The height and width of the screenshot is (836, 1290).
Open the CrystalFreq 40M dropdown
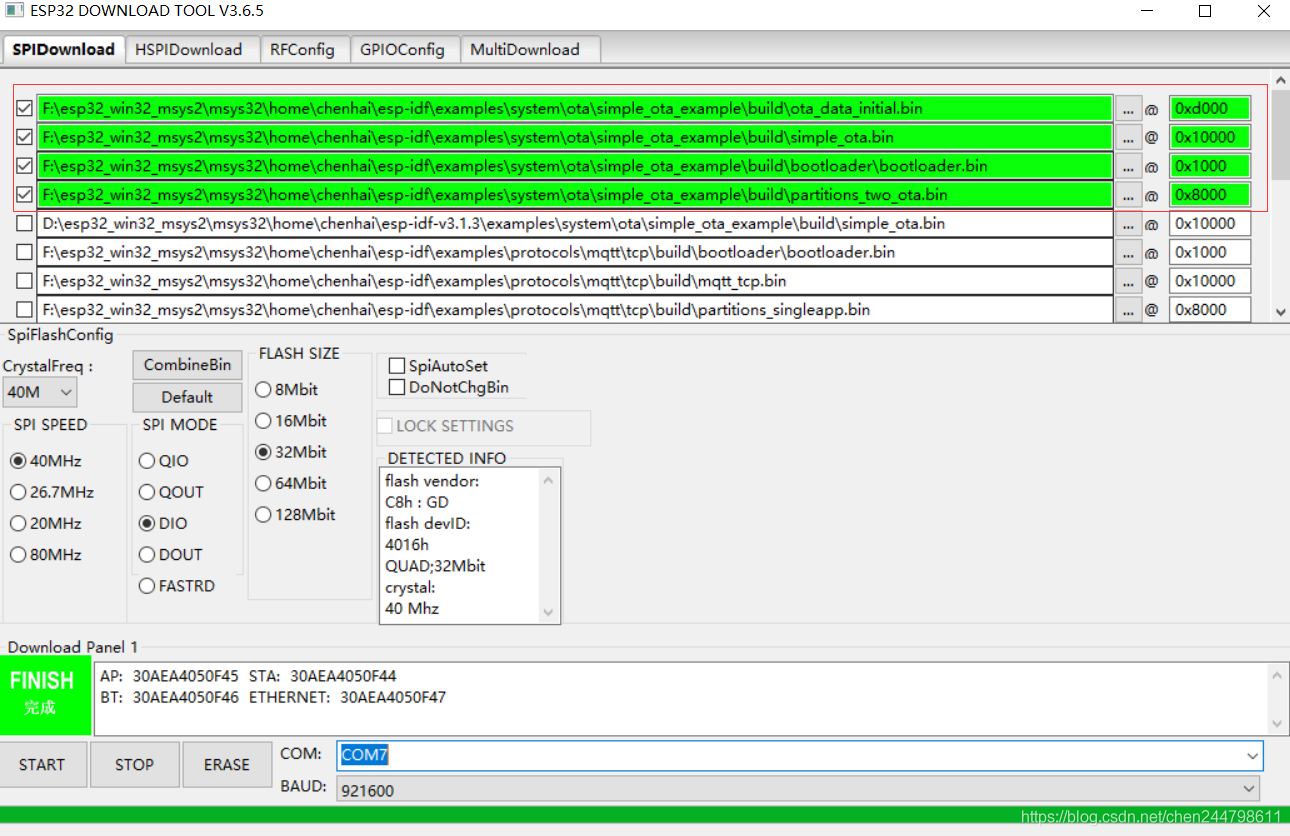click(x=39, y=392)
